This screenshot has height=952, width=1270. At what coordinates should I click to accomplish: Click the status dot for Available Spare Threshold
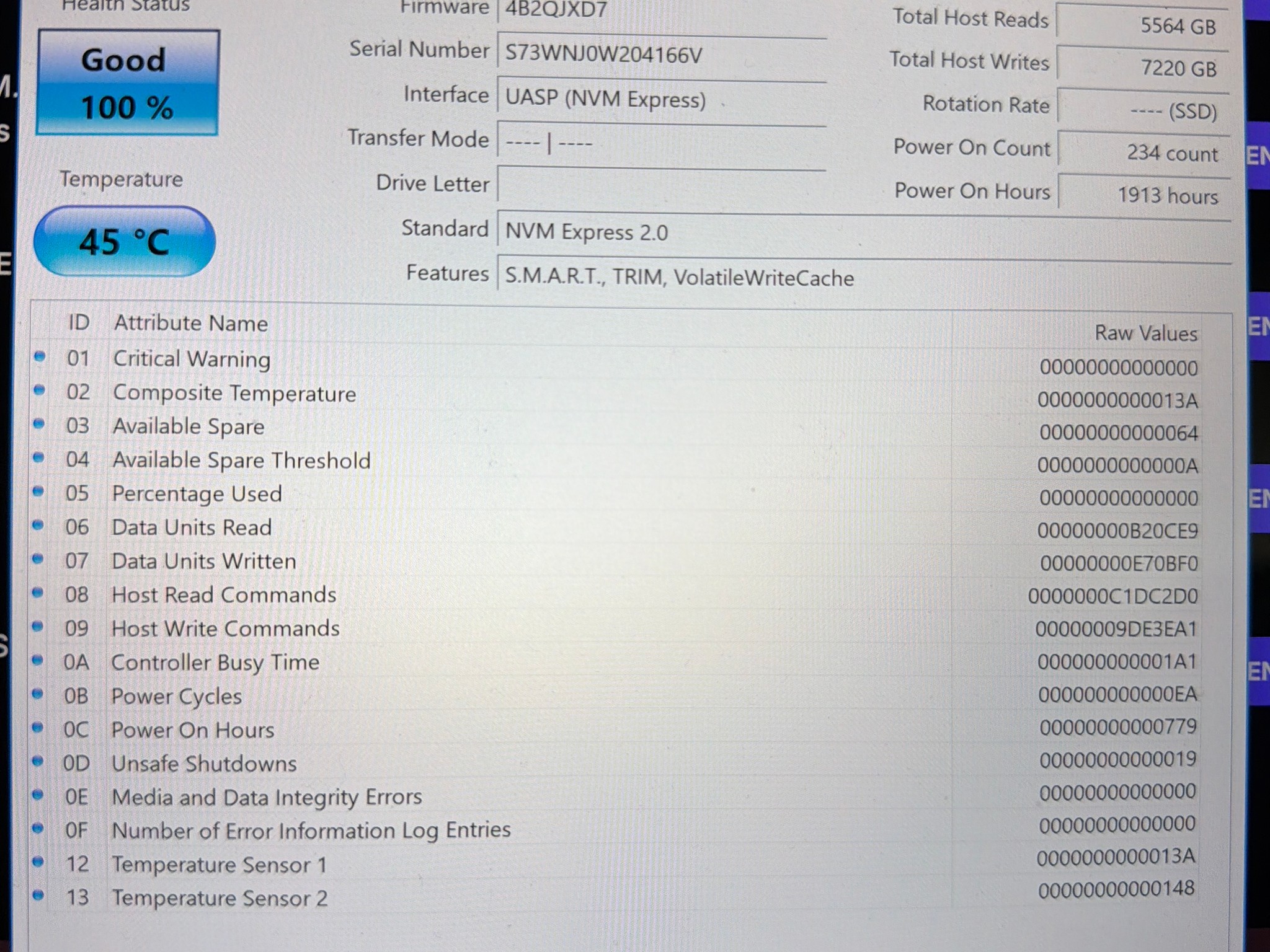[38, 458]
